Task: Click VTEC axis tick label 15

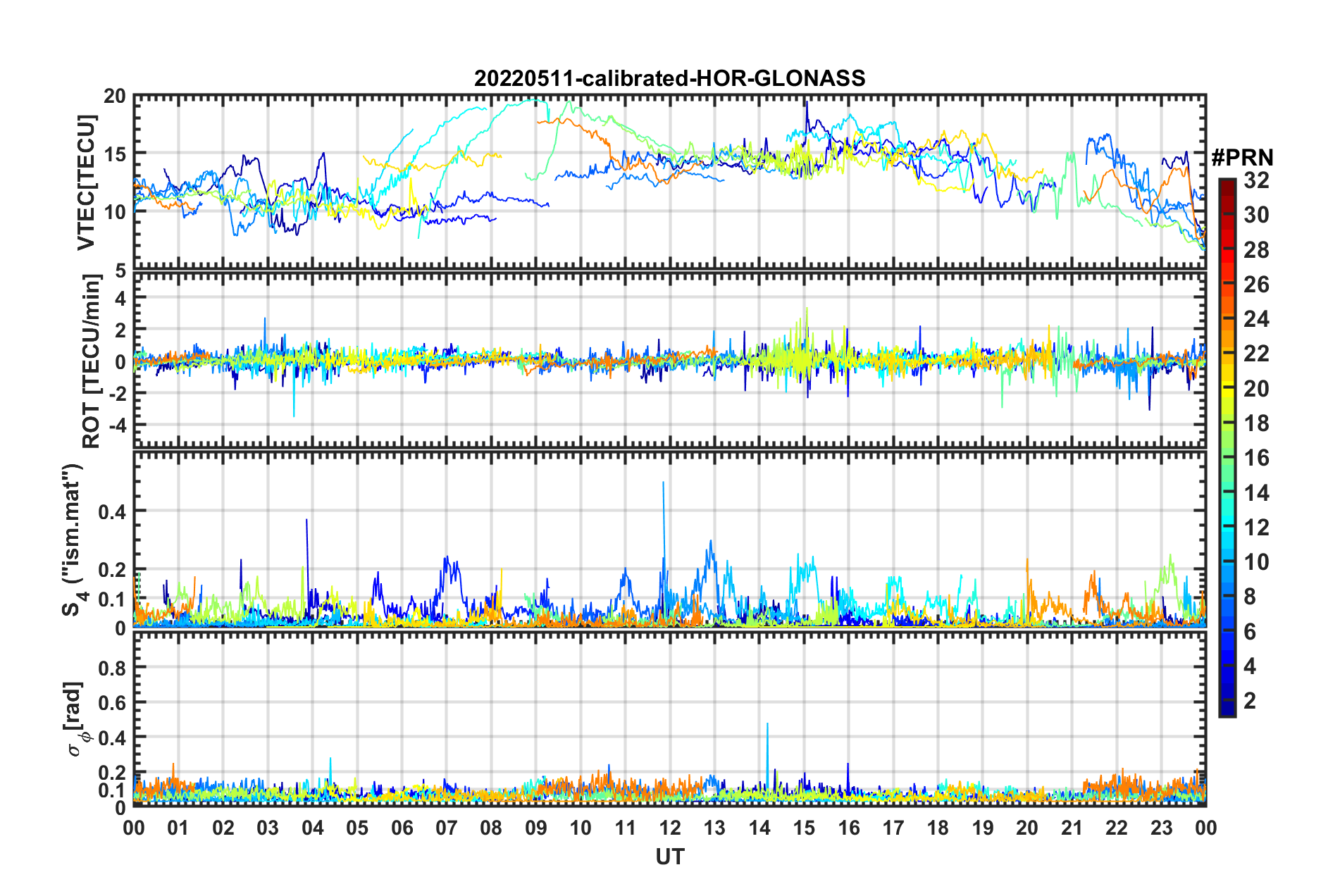Action: 115,154
